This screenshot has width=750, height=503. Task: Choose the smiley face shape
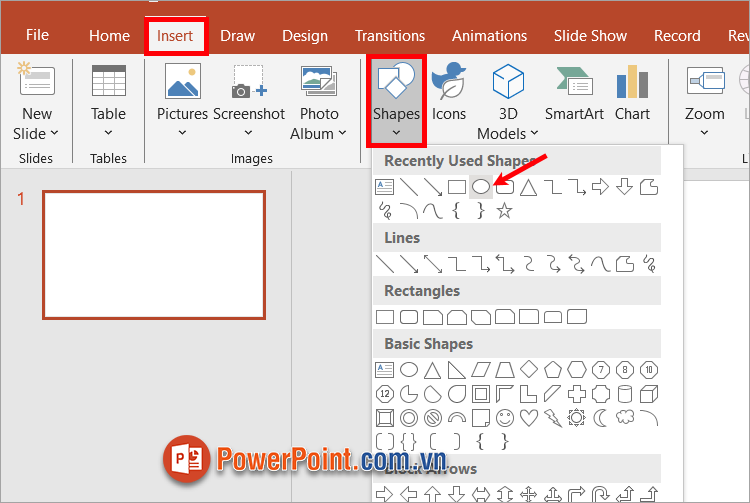tap(505, 417)
